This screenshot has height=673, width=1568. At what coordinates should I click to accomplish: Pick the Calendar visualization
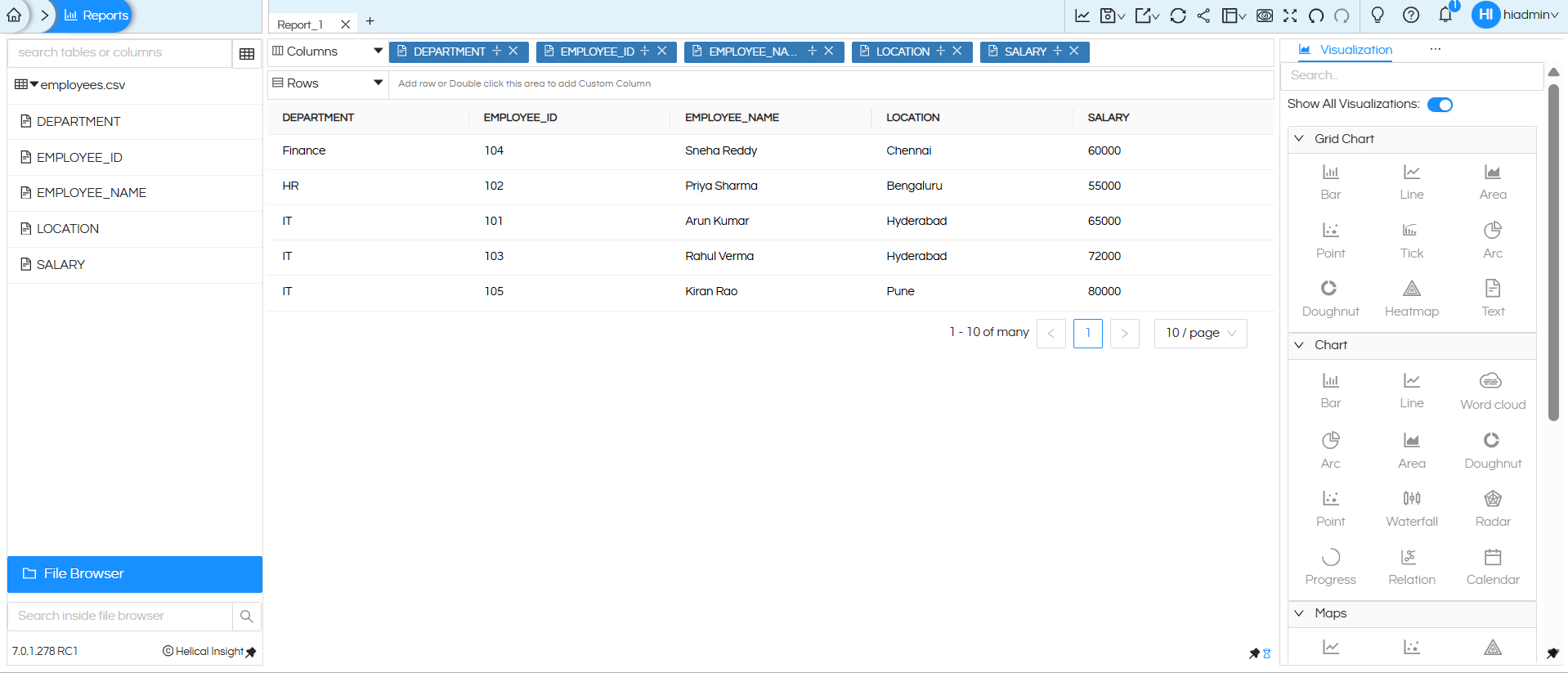pos(1493,567)
